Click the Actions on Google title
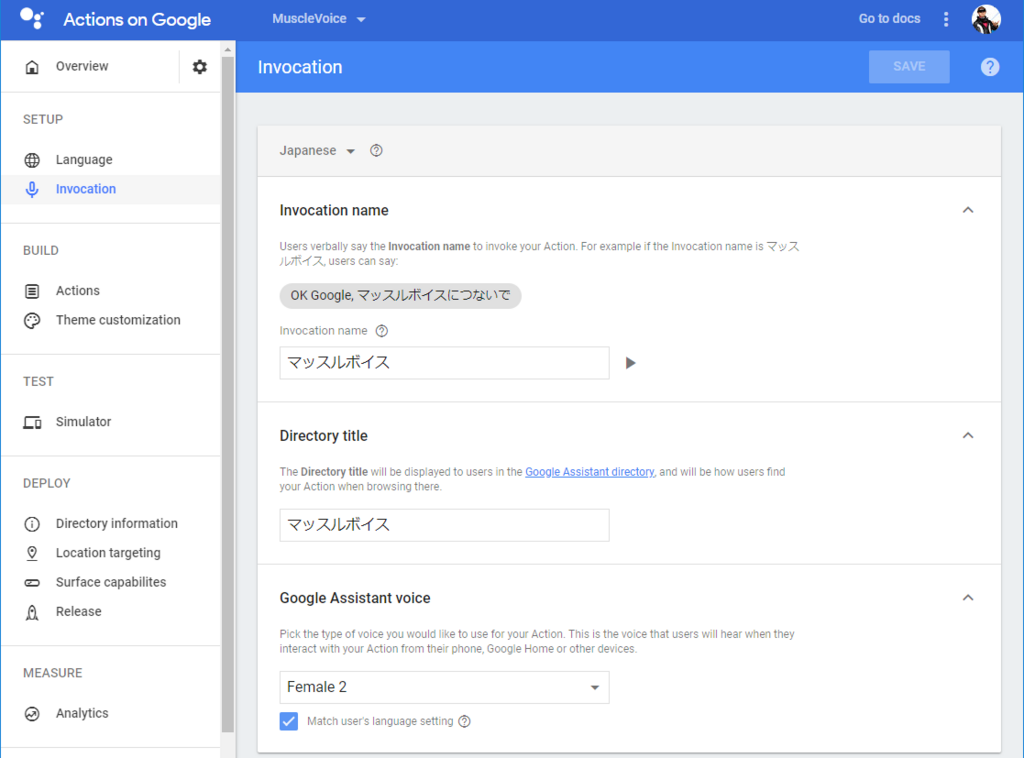 pyautogui.click(x=137, y=20)
